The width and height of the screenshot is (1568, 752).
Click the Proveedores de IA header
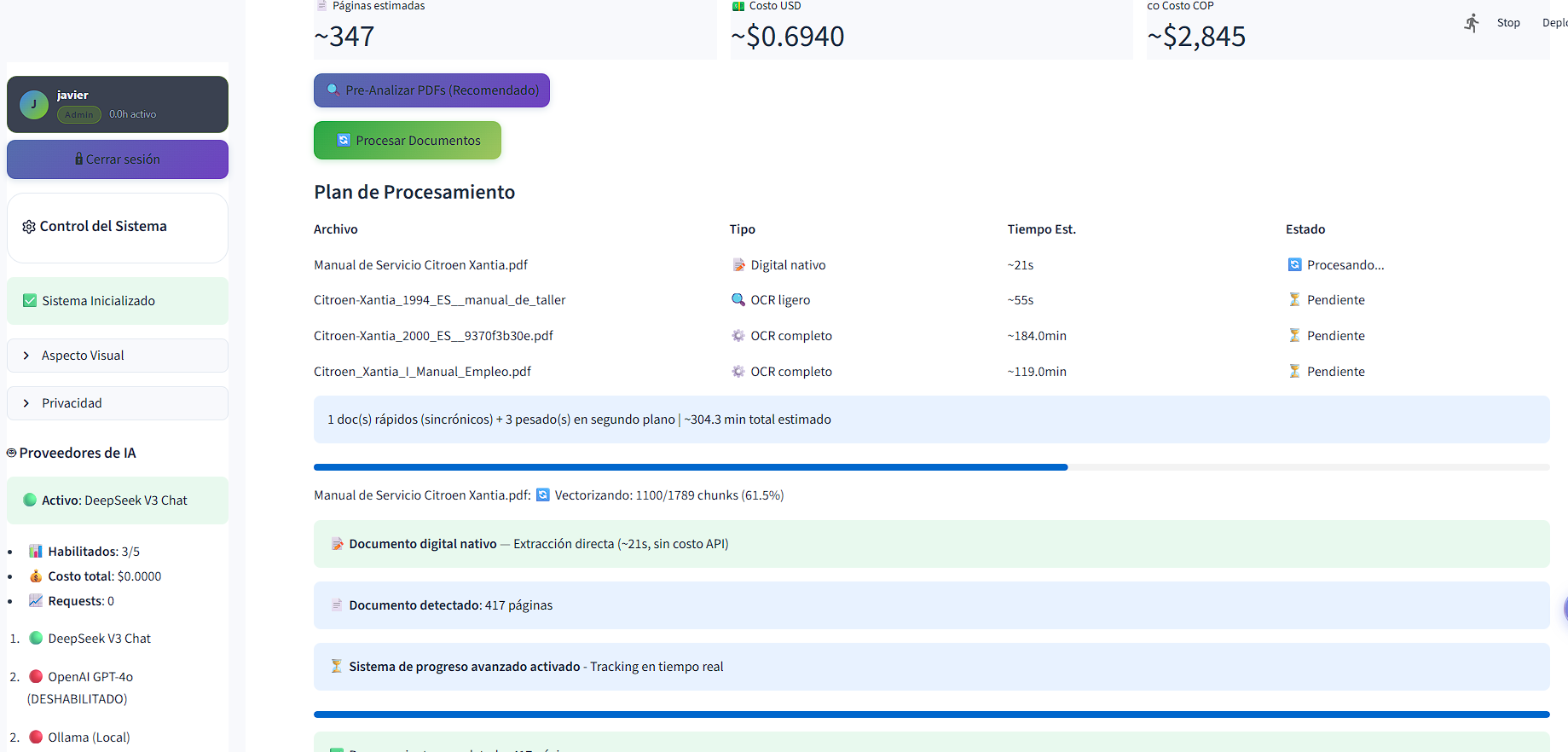coord(77,453)
